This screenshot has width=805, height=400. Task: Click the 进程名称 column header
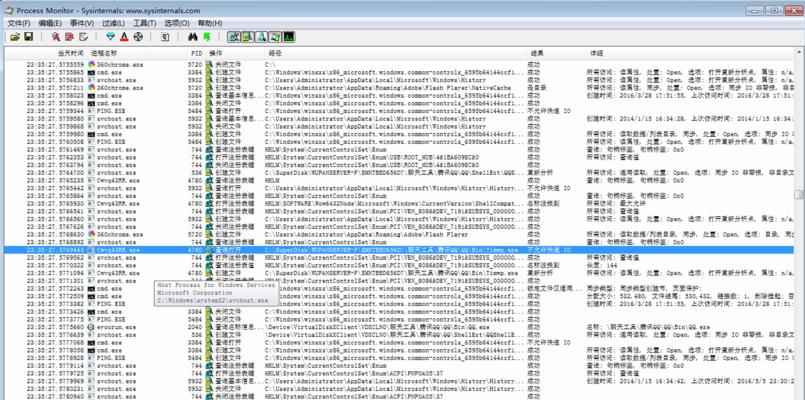point(104,53)
